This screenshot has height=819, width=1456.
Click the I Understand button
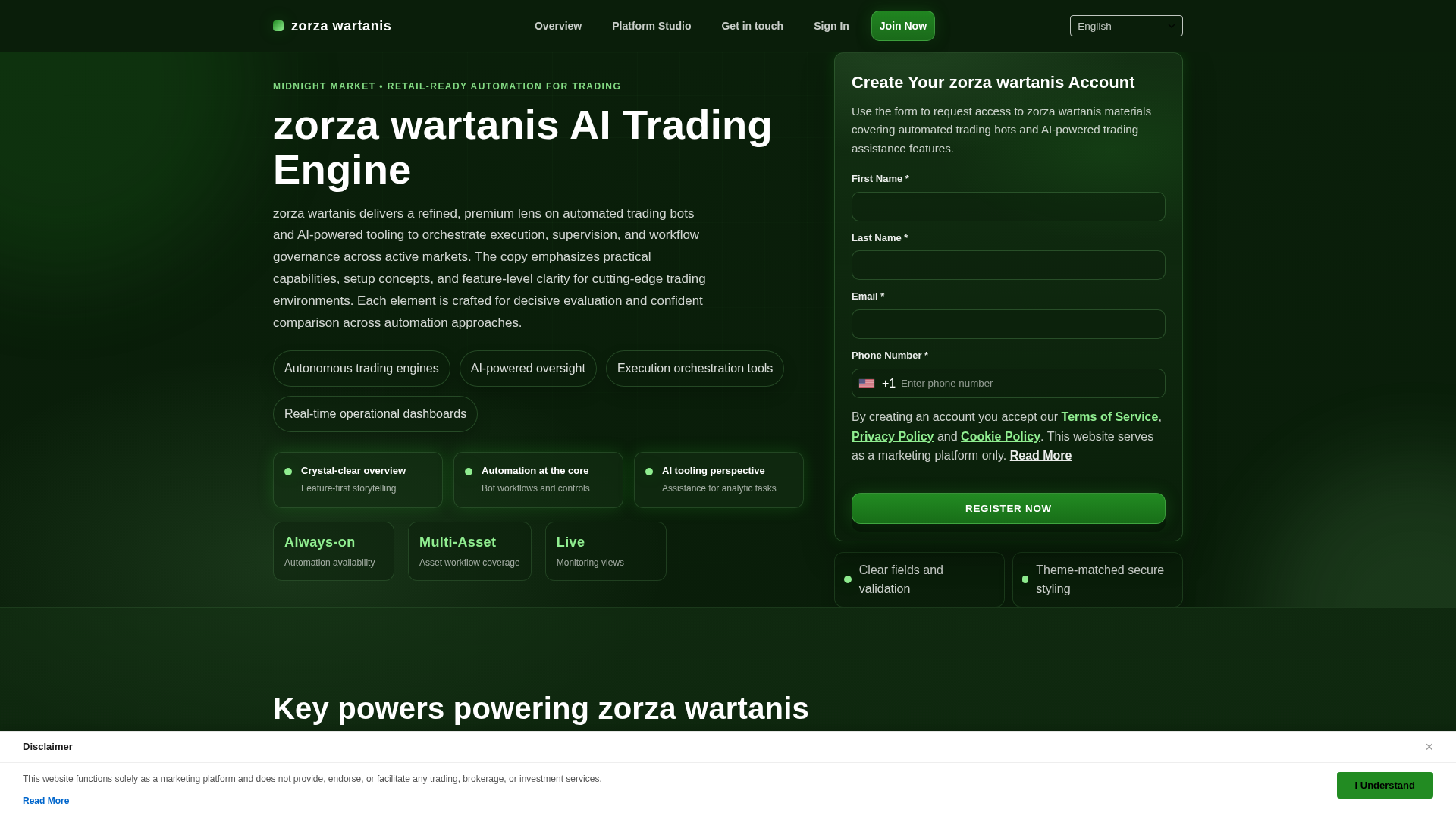pos(1385,786)
